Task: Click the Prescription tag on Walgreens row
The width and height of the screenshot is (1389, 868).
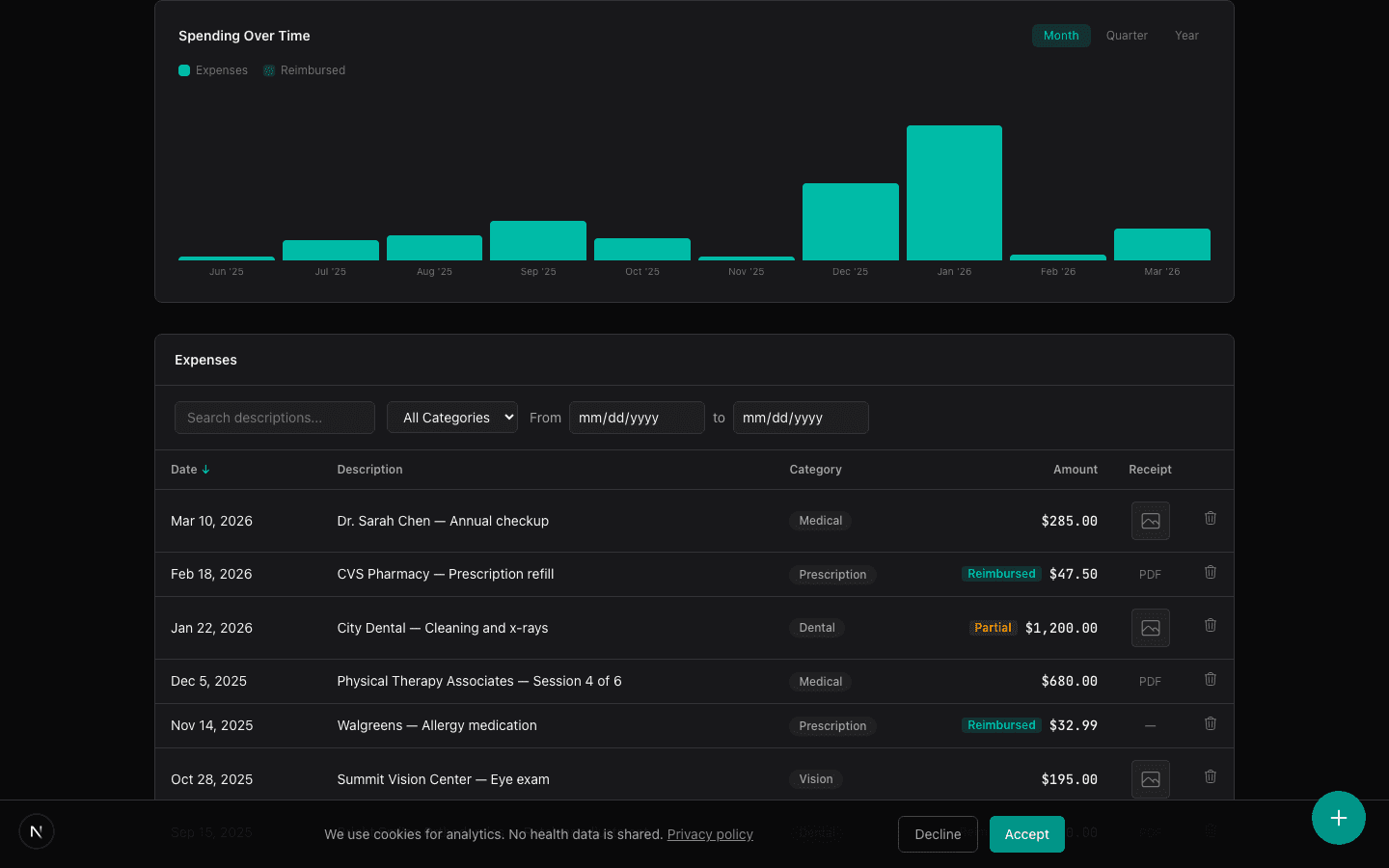Action: 832,726
